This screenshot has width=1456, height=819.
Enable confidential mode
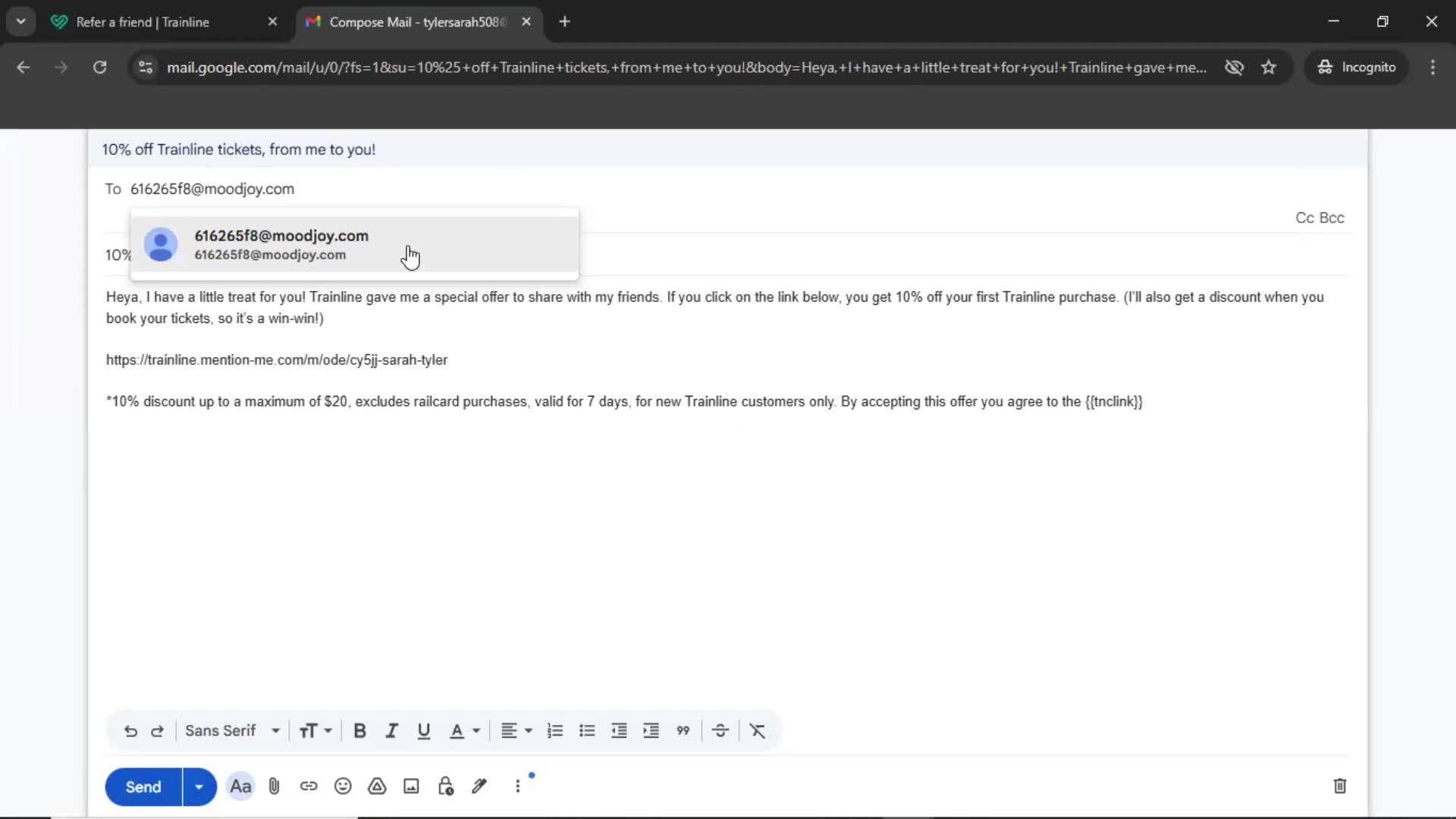[x=445, y=786]
